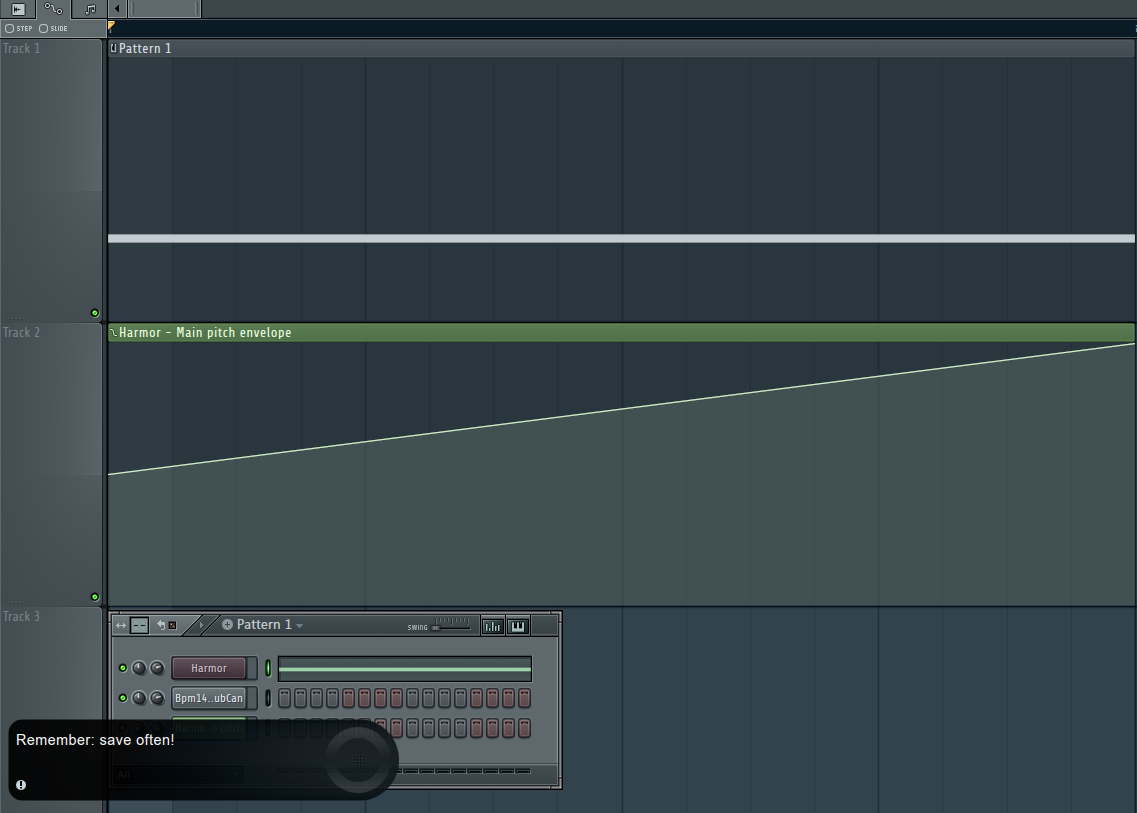Image resolution: width=1137 pixels, height=813 pixels.
Task: Open the Harmor channel button
Action: pos(209,668)
